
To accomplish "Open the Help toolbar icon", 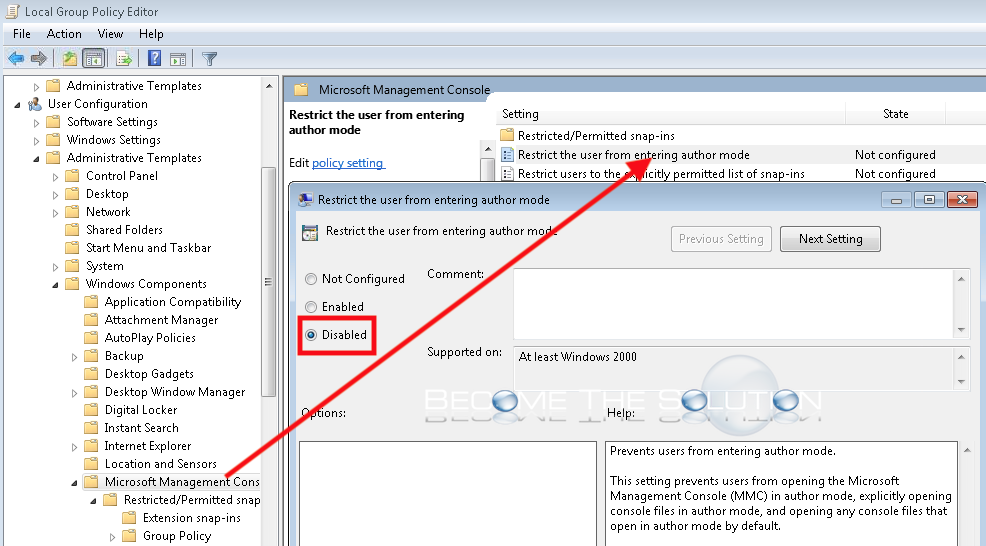I will pyautogui.click(x=154, y=58).
